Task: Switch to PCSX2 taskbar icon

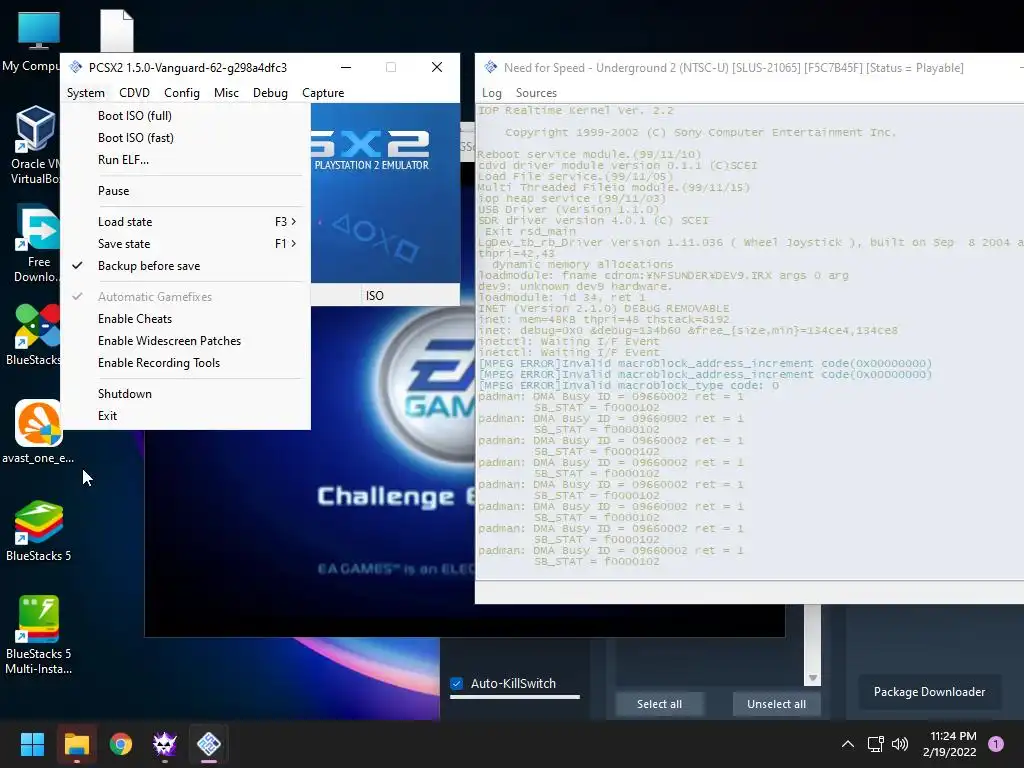Action: click(209, 744)
